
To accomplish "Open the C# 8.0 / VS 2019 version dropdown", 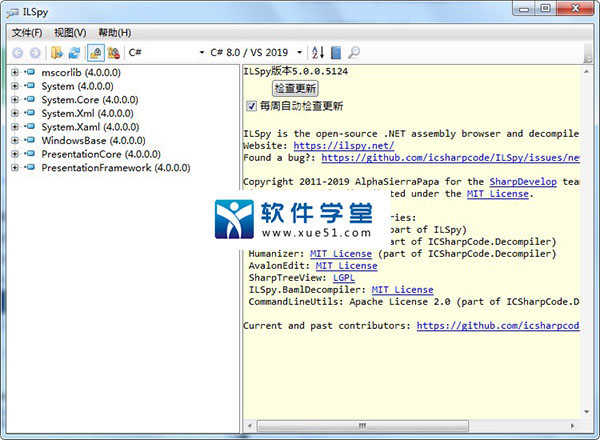I will point(256,52).
